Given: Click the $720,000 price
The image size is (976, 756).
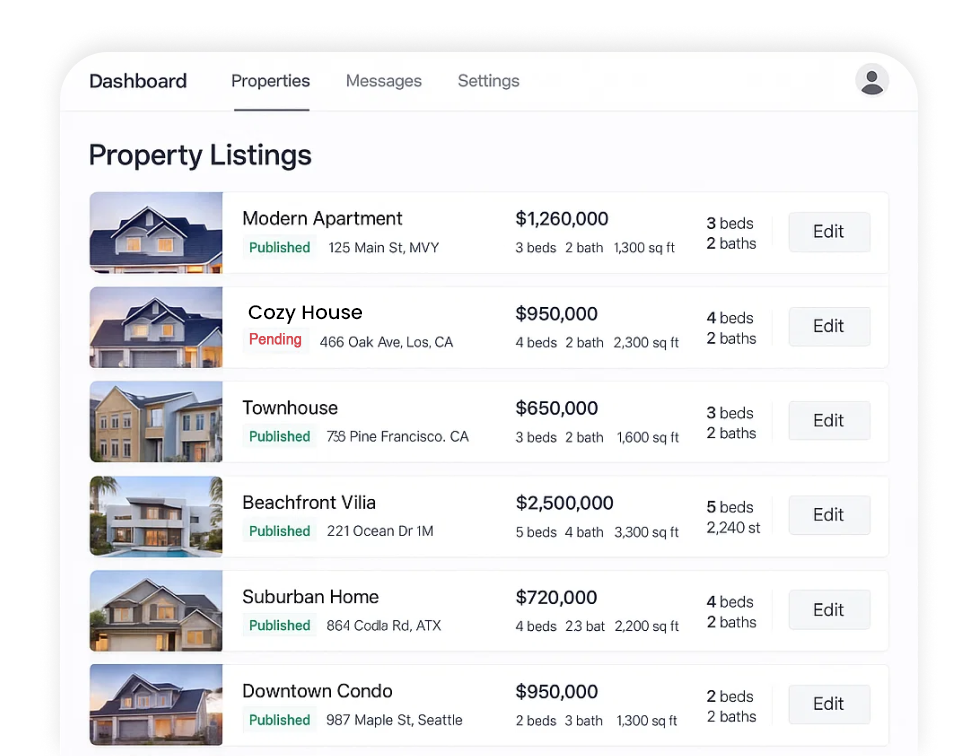Looking at the screenshot, I should click(556, 597).
